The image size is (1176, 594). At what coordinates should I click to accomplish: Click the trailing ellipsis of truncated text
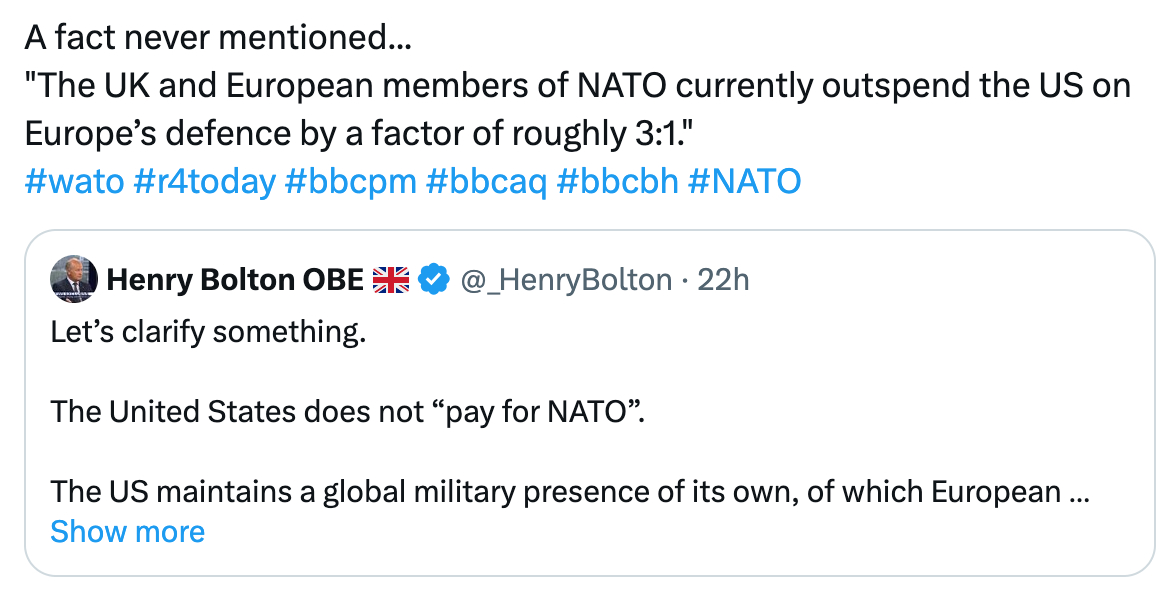1079,492
